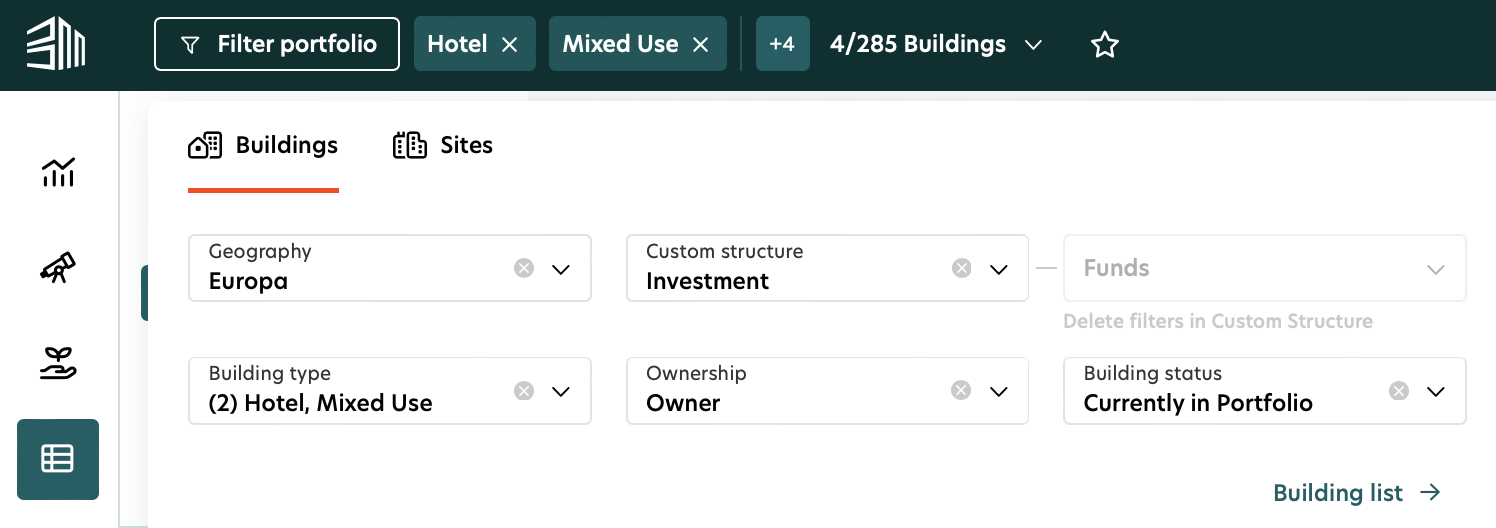Click the company logo icon
The width and height of the screenshot is (1496, 528).
click(x=56, y=45)
